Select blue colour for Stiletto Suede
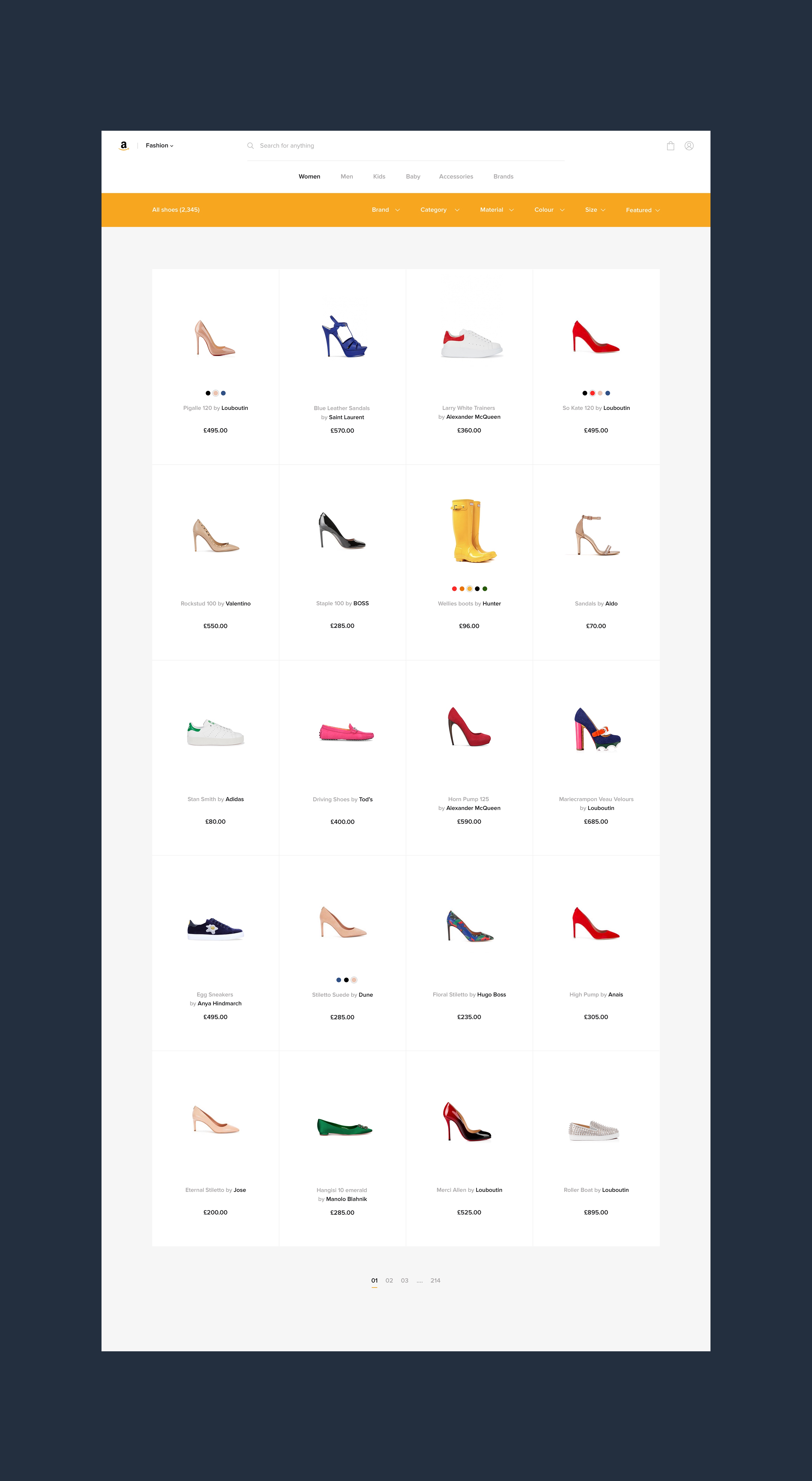Viewport: 812px width, 1481px height. click(x=339, y=980)
